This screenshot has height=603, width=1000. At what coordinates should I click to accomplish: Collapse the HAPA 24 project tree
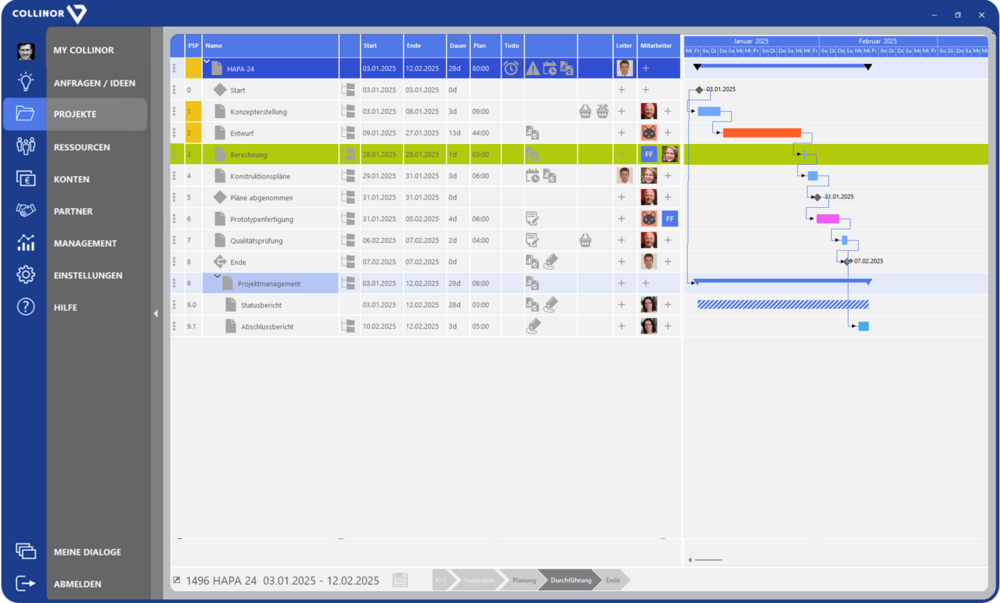pos(208,62)
